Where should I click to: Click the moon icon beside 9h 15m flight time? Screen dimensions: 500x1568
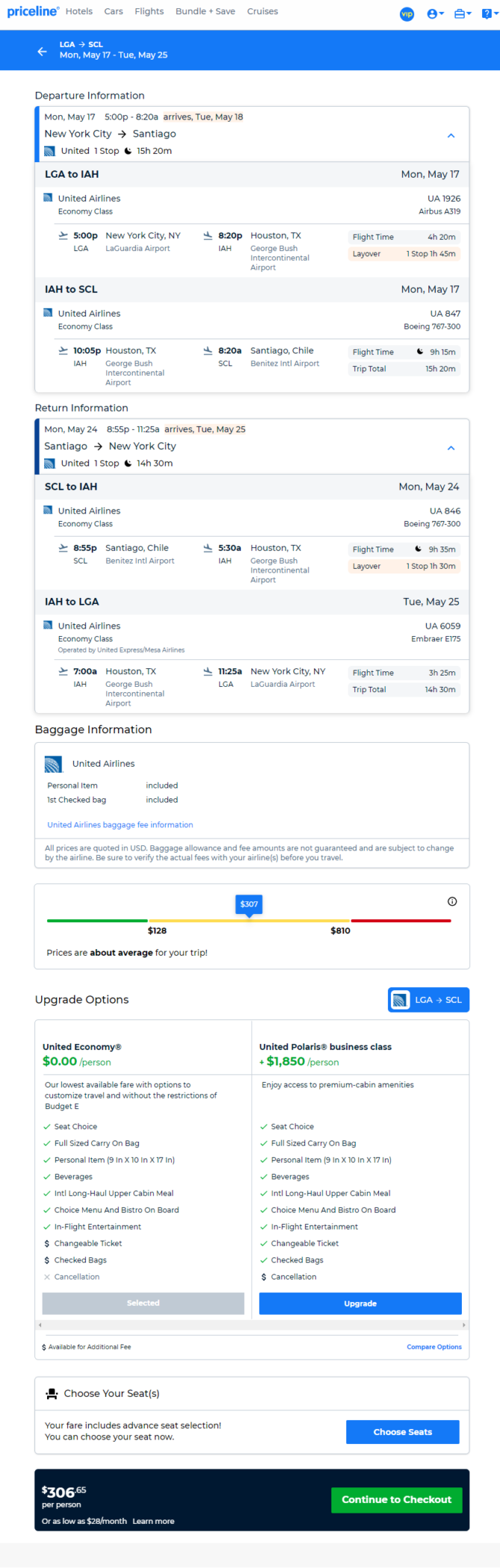click(x=419, y=352)
